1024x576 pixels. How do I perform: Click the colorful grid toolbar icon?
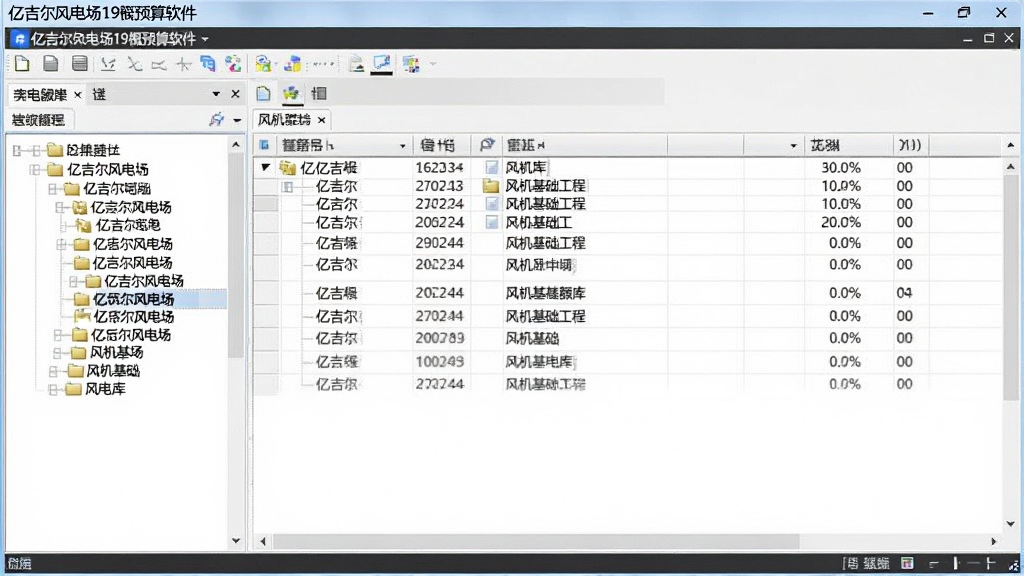click(411, 63)
